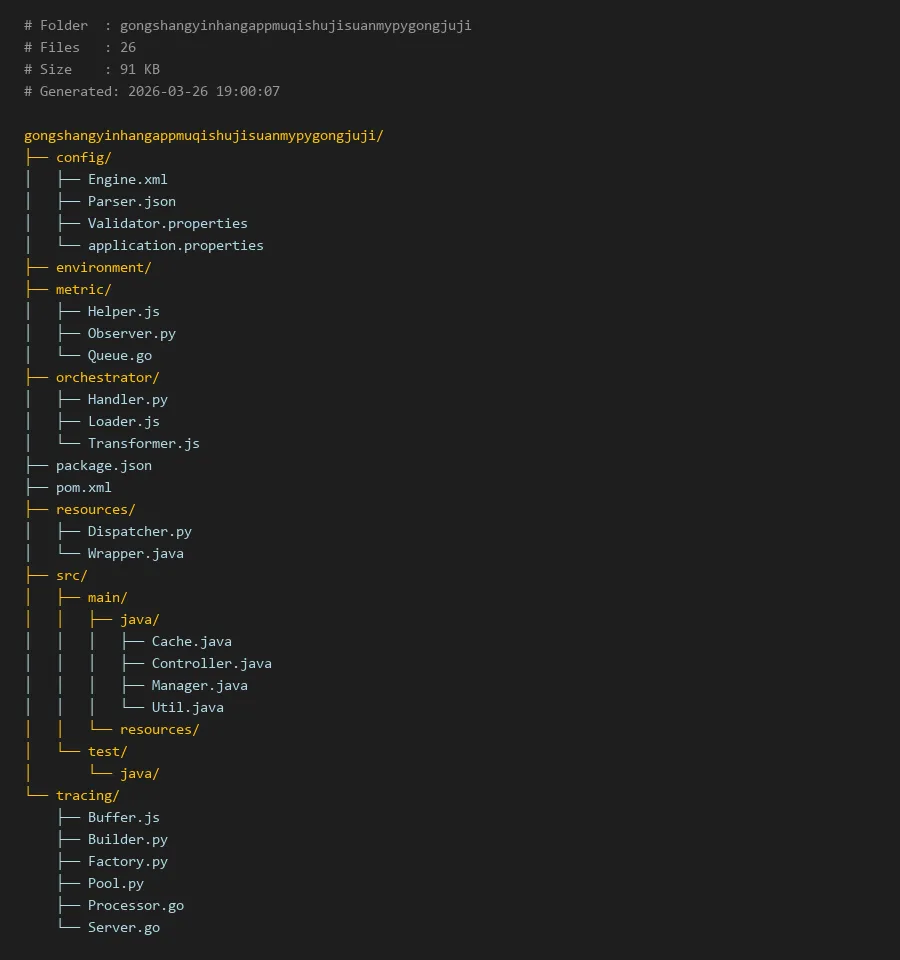Select the src/ folder
The width and height of the screenshot is (900, 960).
point(71,575)
